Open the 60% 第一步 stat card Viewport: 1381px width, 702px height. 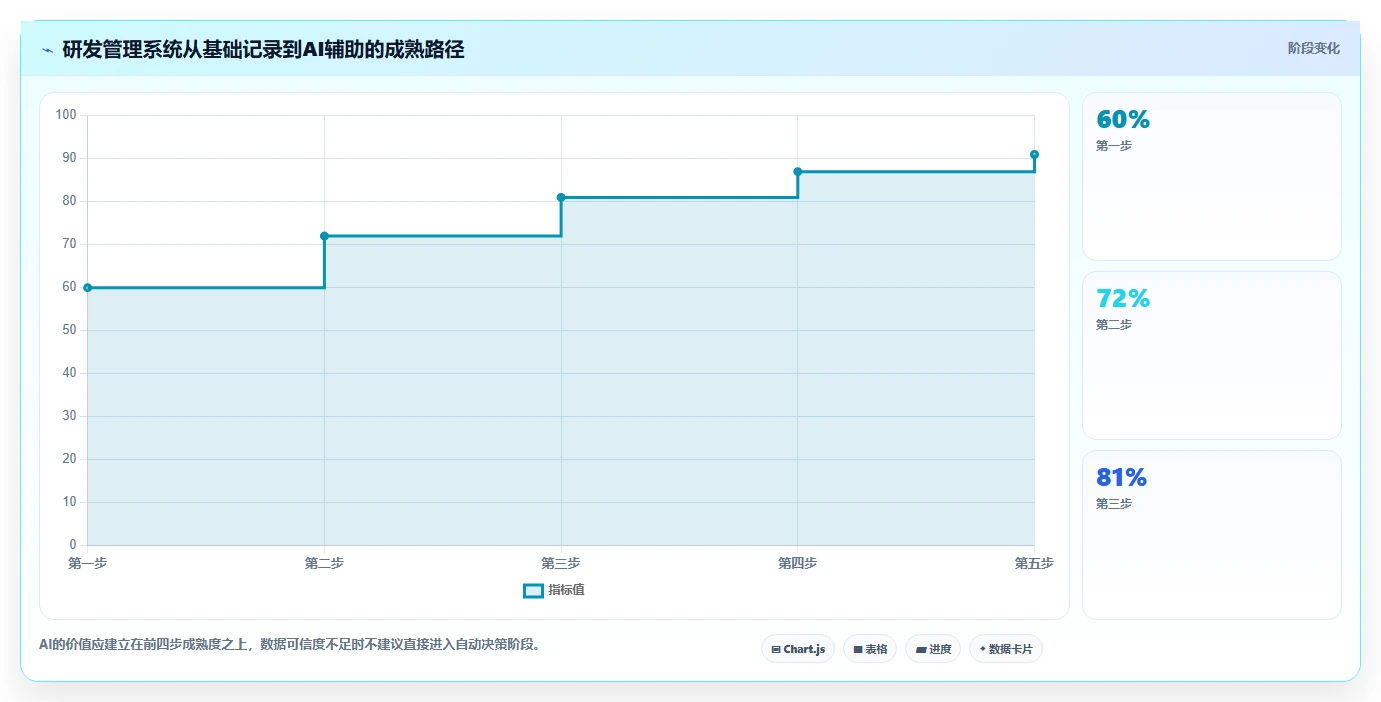coord(1212,177)
